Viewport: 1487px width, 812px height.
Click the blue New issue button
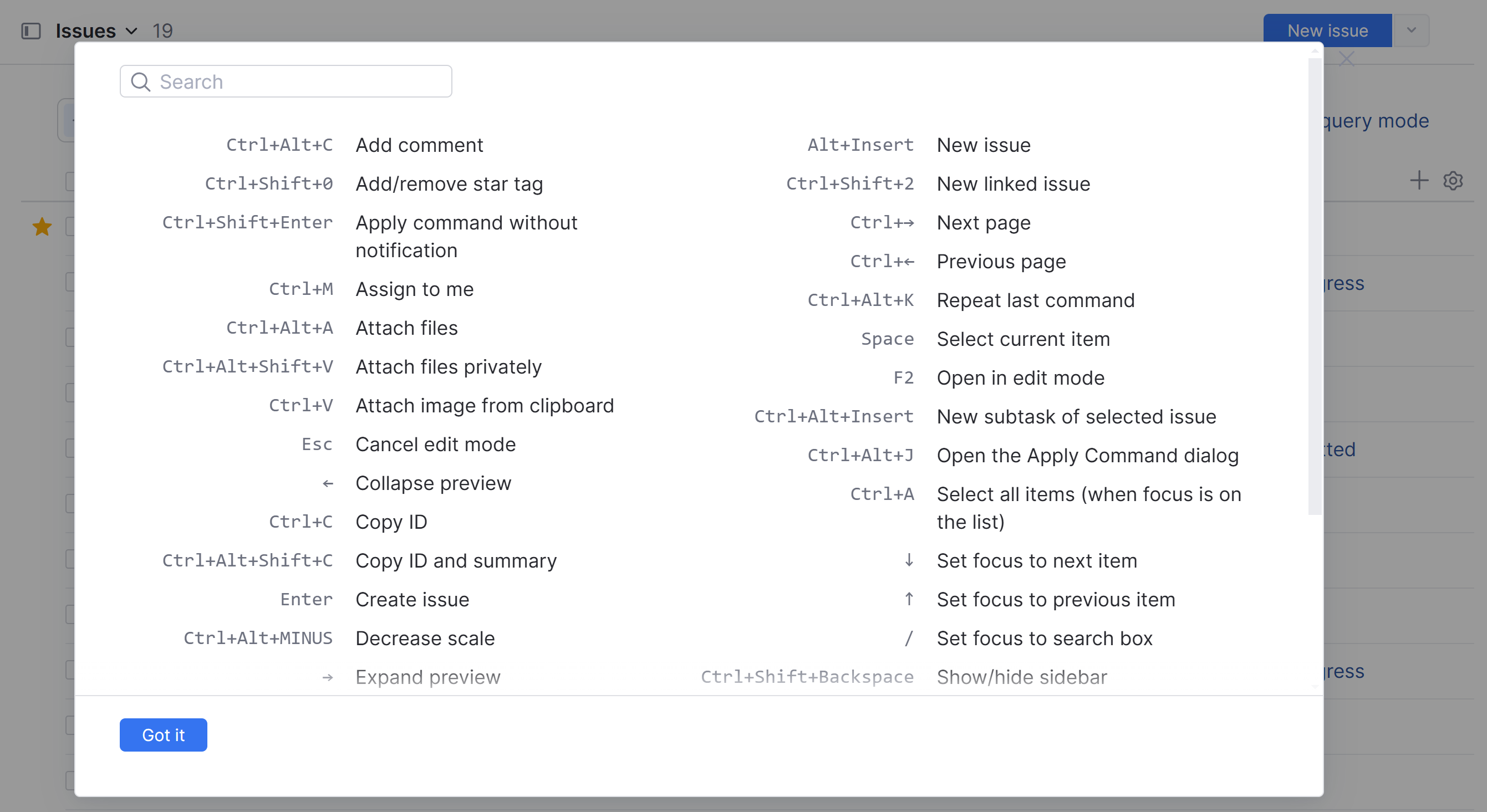[x=1327, y=30]
